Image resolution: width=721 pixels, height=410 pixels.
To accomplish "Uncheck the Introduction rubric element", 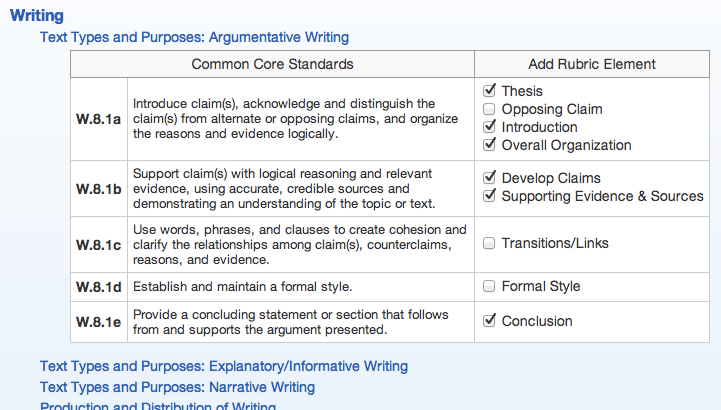I will pos(489,127).
